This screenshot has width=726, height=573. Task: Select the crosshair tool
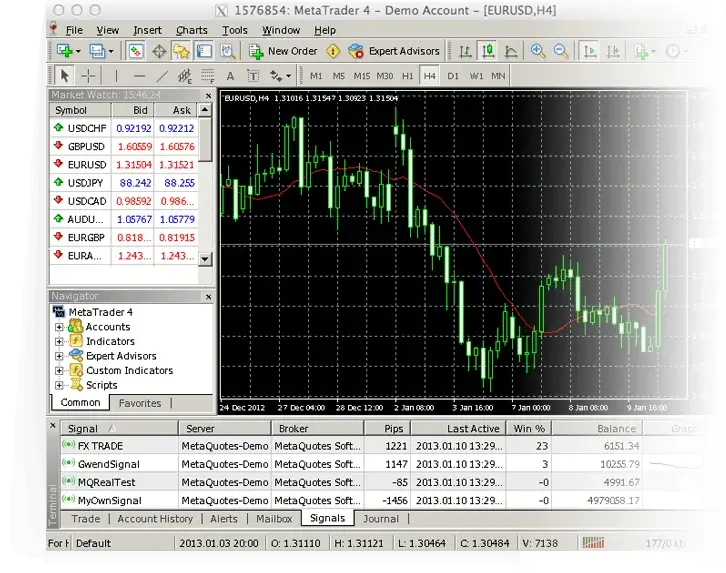(x=88, y=76)
